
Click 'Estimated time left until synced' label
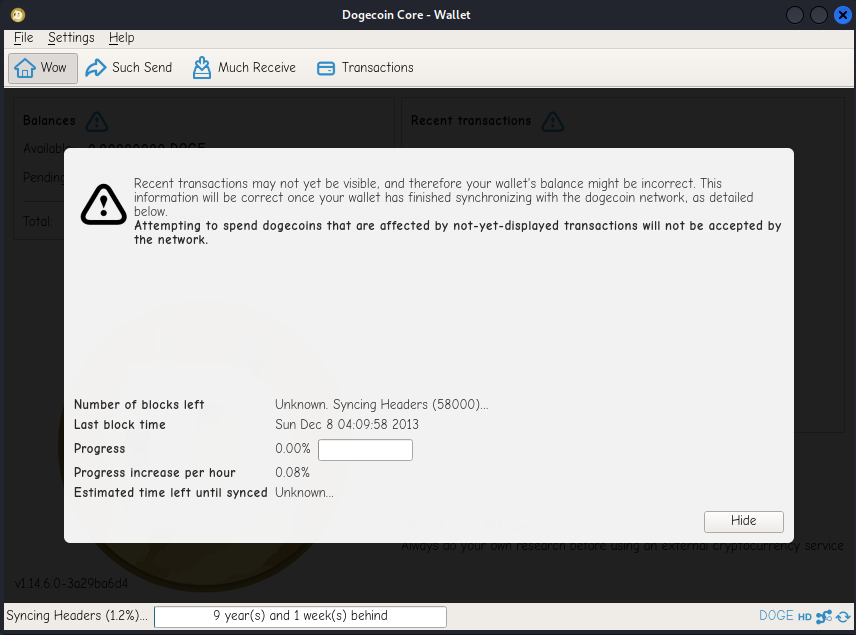coord(170,492)
